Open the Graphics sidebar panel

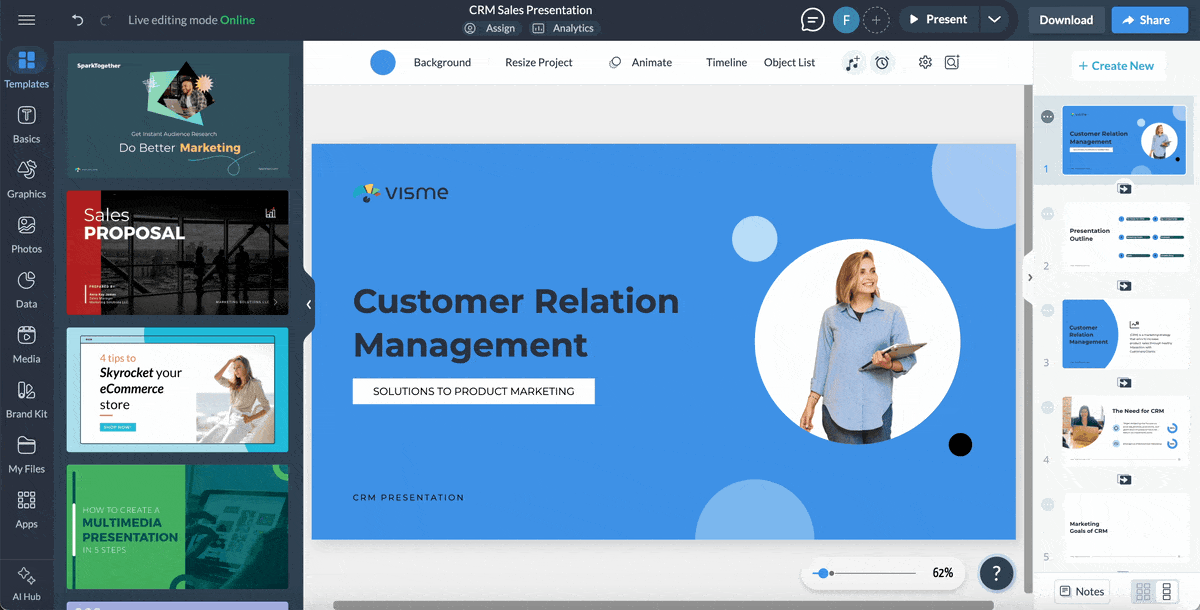pyautogui.click(x=27, y=179)
